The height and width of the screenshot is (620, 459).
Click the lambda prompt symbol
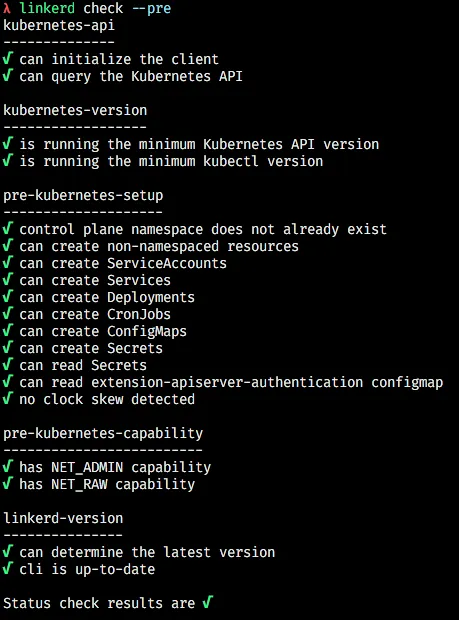click(7, 8)
